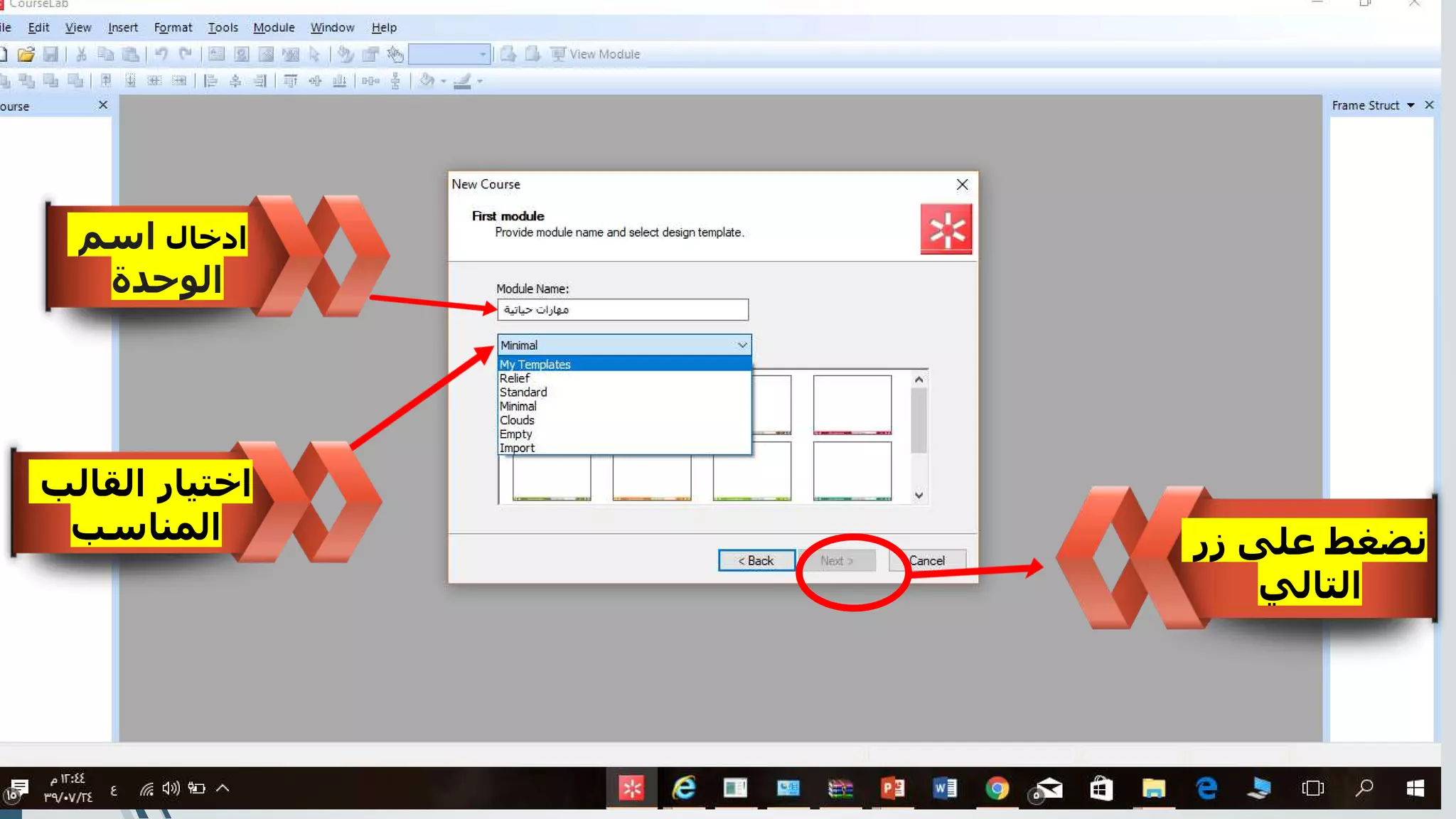Click the Save disk icon
This screenshot has height=819, width=1456.
click(50, 54)
